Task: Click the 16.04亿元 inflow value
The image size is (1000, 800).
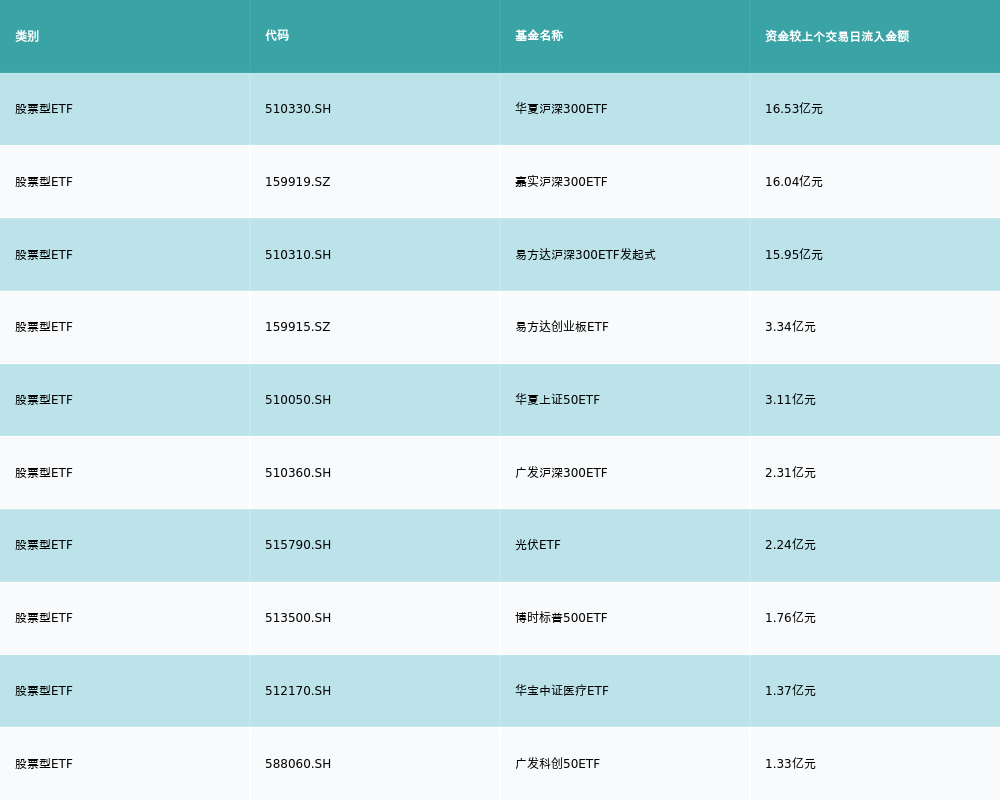Action: [793, 182]
